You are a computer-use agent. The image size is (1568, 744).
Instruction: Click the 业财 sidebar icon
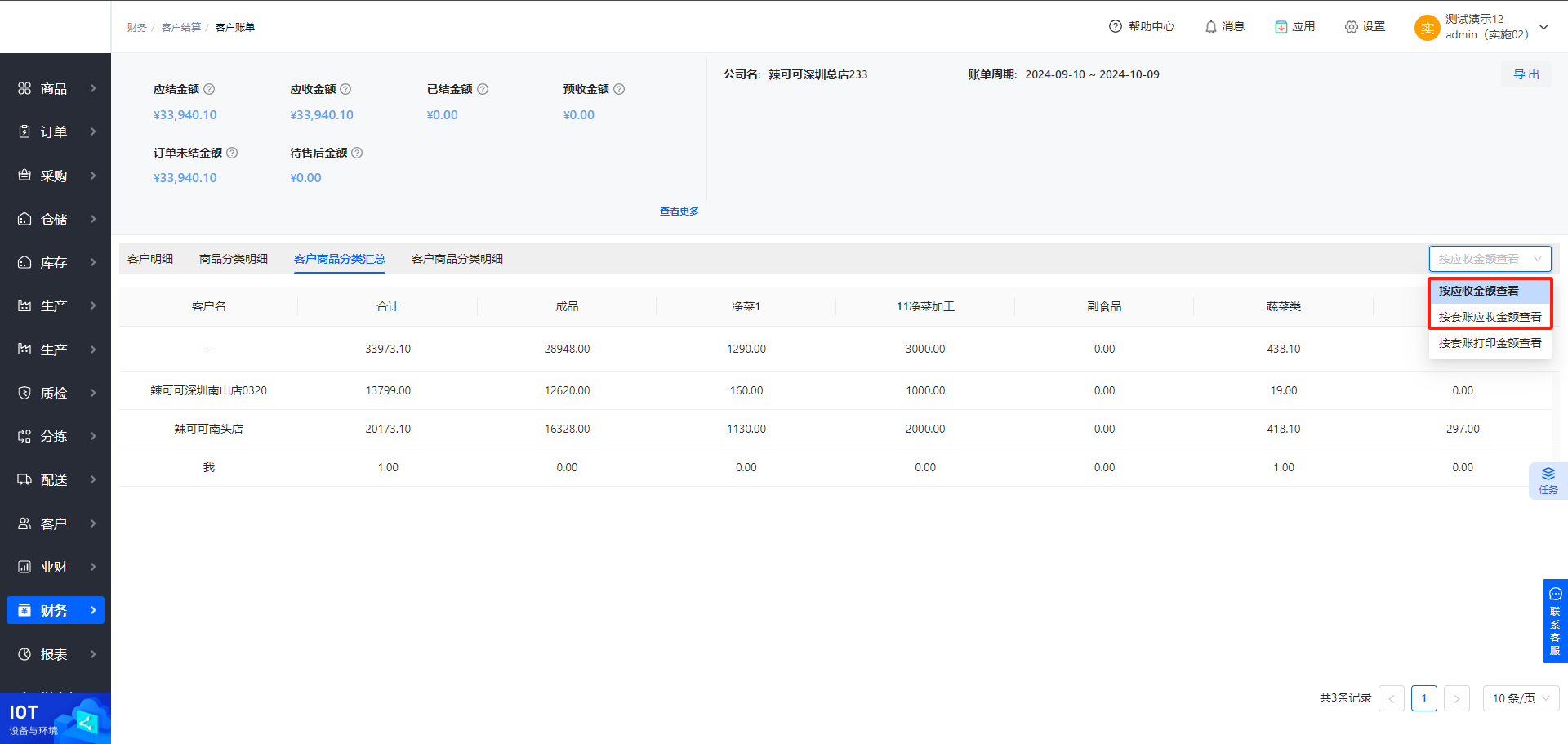point(24,567)
